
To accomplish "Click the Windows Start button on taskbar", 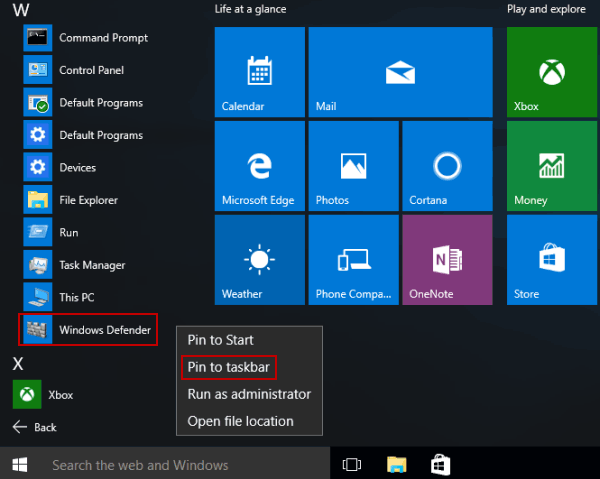I will pyautogui.click(x=20, y=465).
